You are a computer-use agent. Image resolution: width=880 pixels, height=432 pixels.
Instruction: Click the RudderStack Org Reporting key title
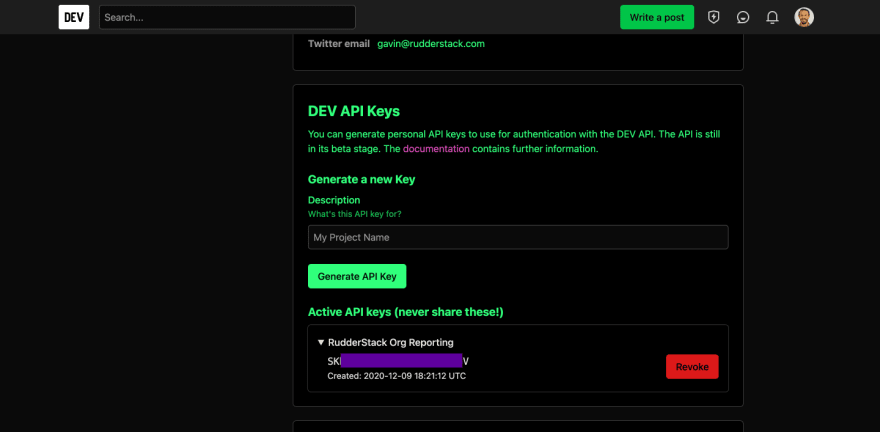coord(390,342)
